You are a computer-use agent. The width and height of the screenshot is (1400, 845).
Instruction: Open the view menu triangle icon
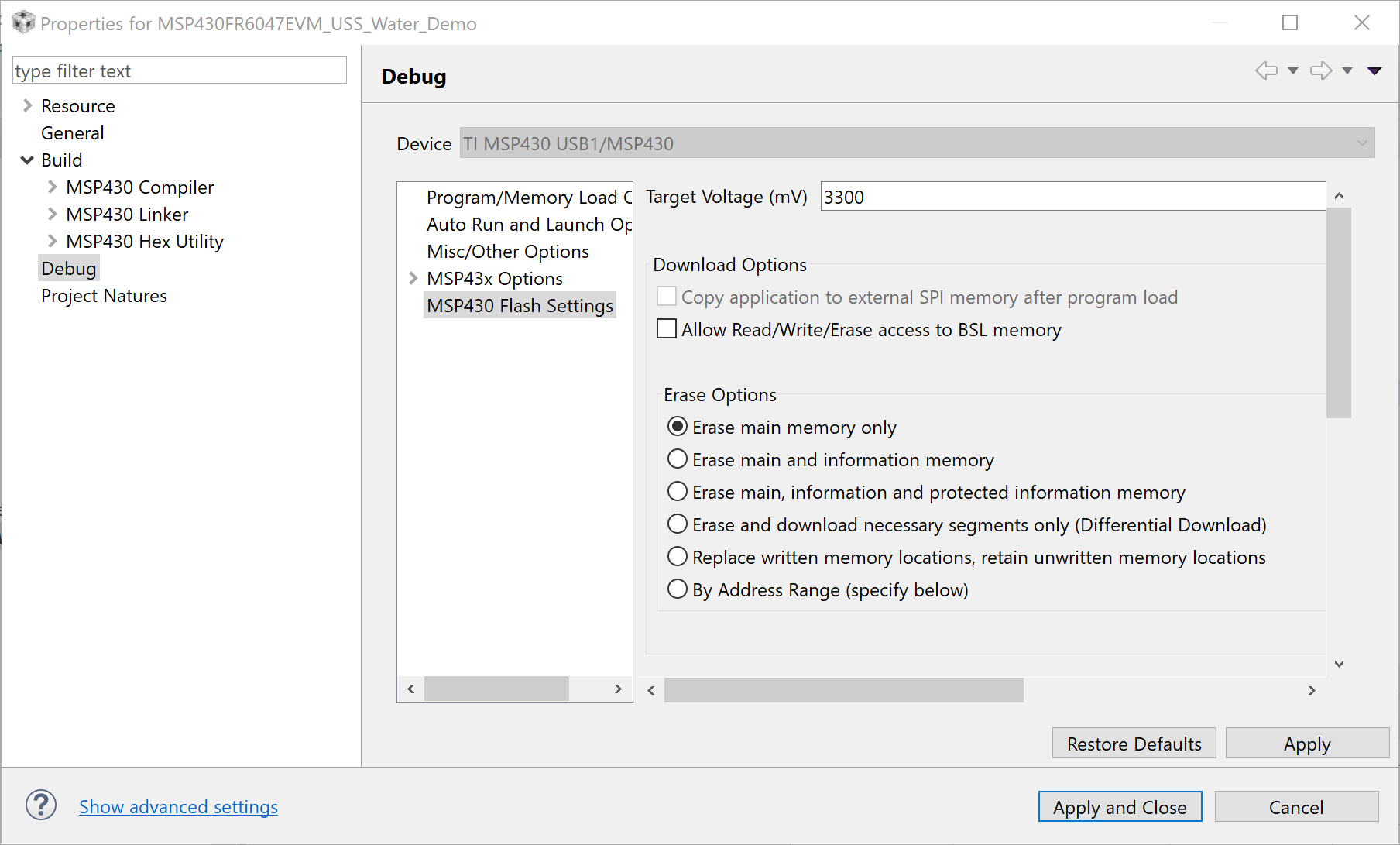point(1374,70)
